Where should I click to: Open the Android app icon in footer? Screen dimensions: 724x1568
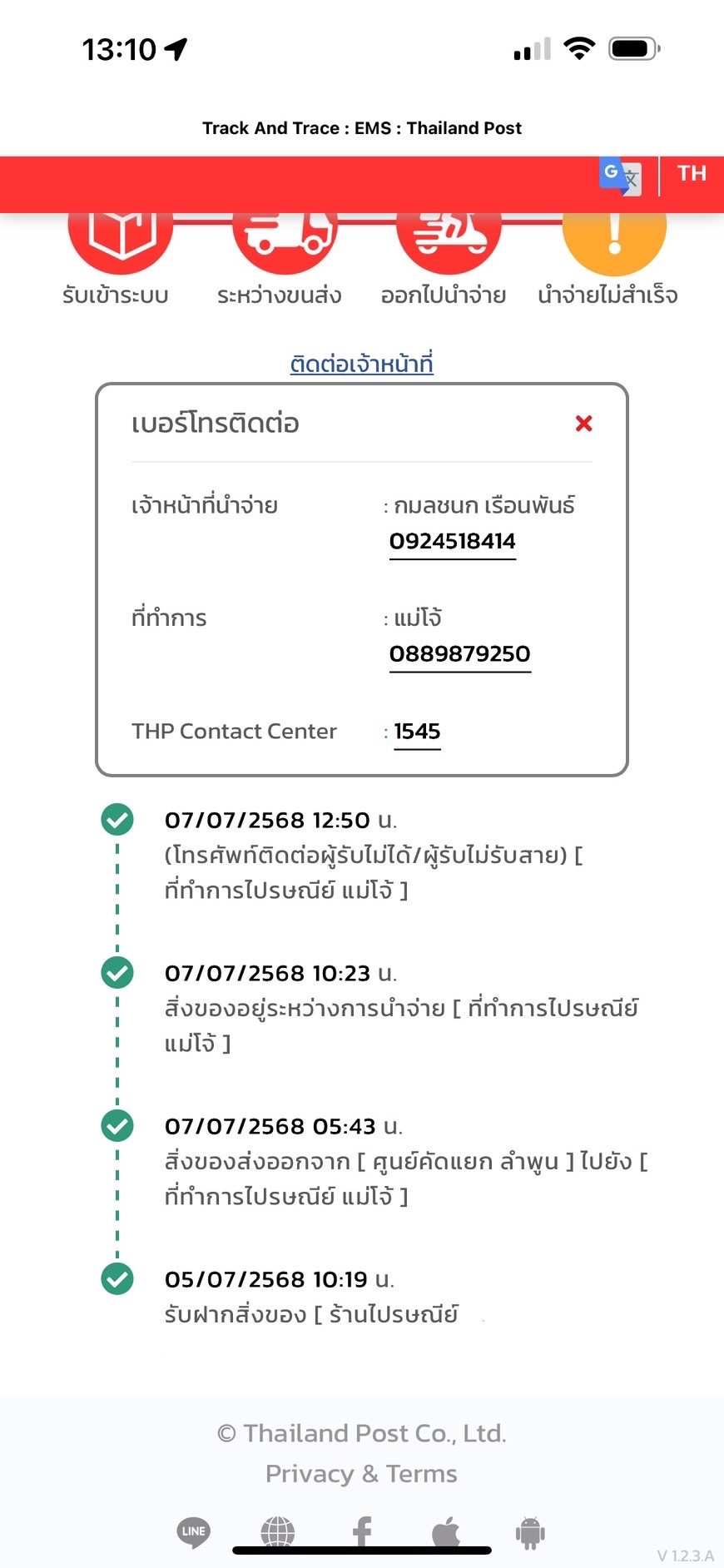530,1532
